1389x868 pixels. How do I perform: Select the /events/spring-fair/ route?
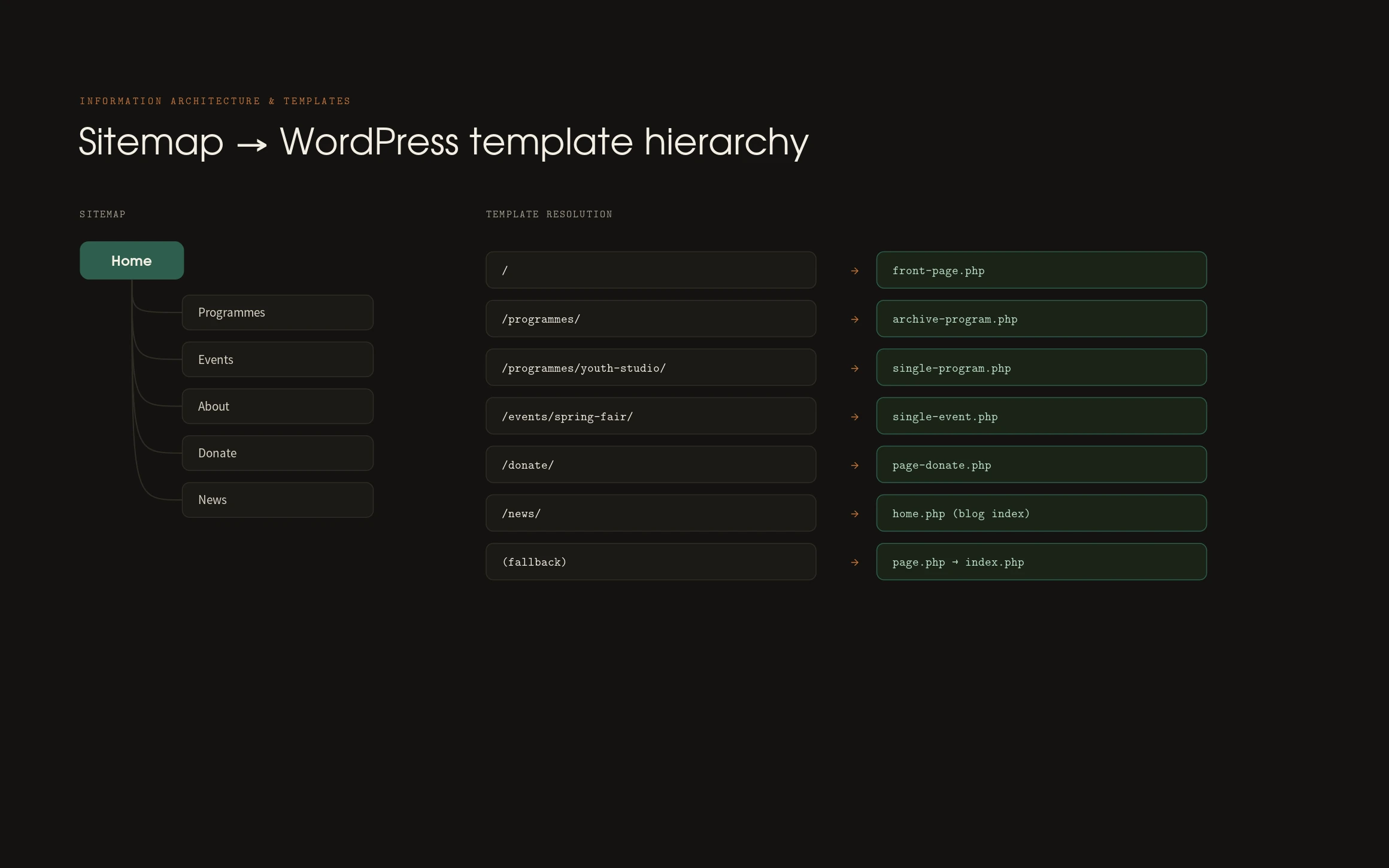tap(651, 416)
